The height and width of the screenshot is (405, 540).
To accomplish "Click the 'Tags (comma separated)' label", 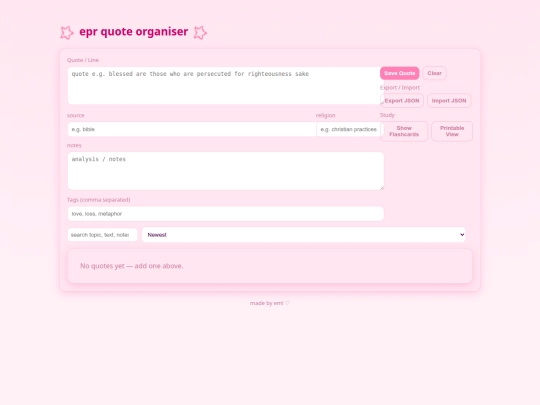I will point(98,200).
